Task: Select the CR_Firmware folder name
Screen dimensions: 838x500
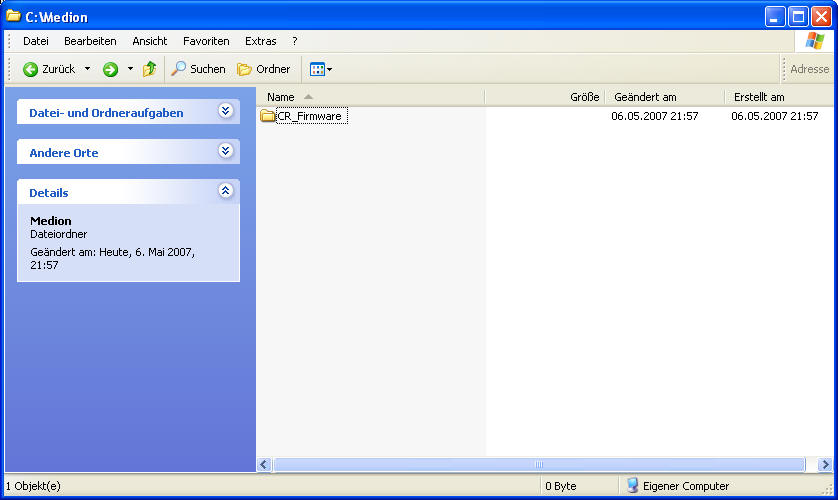Action: click(x=312, y=116)
